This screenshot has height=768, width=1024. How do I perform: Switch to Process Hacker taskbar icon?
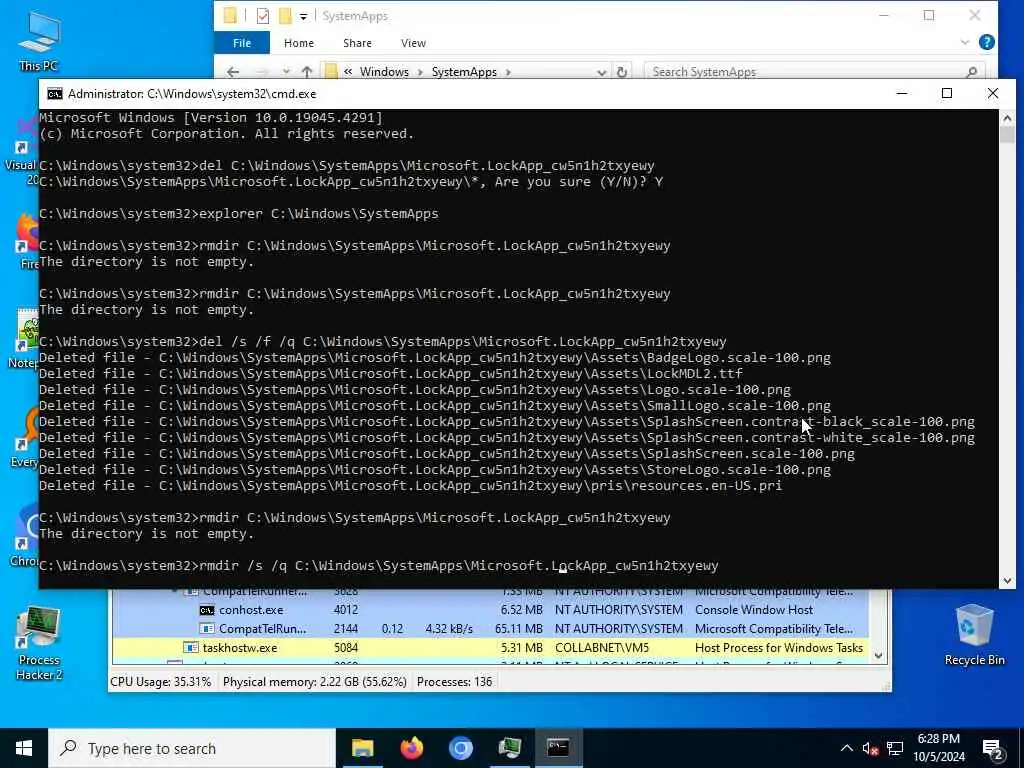(x=509, y=748)
